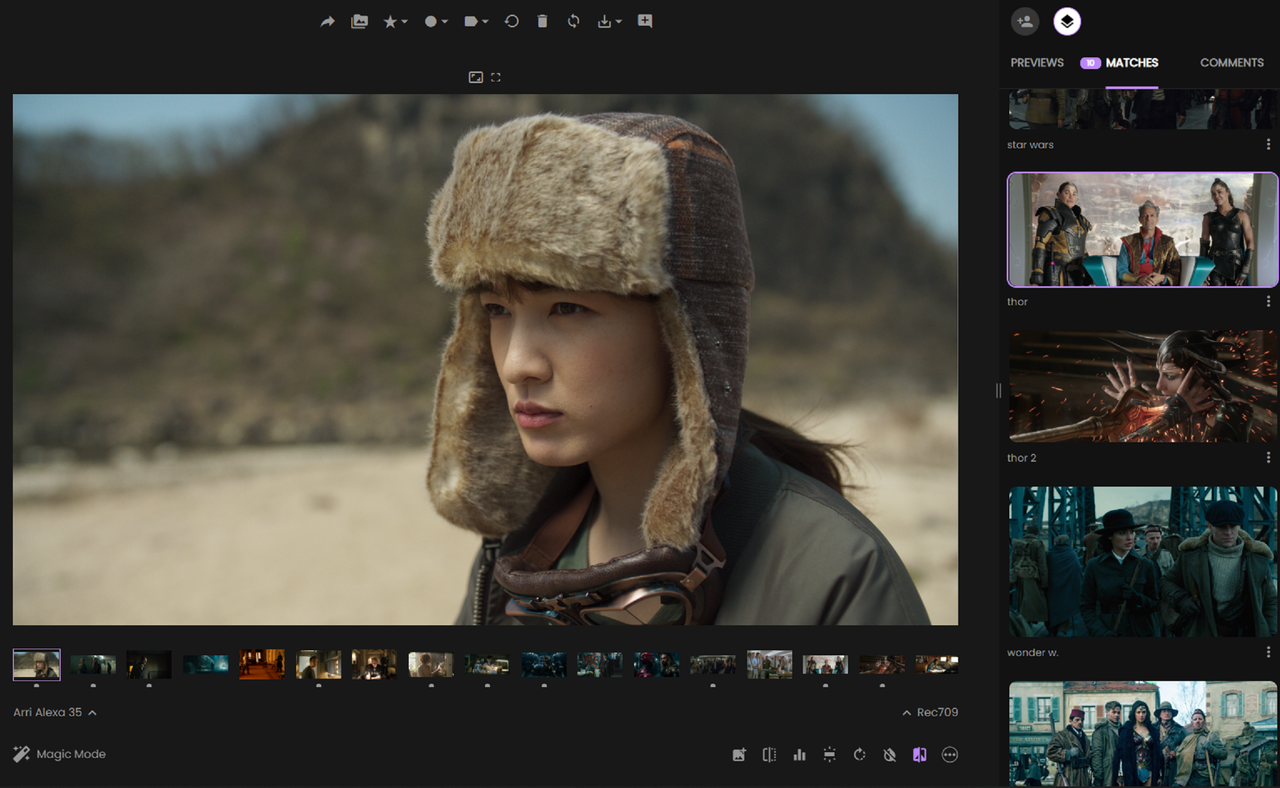Select the thor match thumbnail
Screen dimensions: 1280x788
[x=1143, y=230]
